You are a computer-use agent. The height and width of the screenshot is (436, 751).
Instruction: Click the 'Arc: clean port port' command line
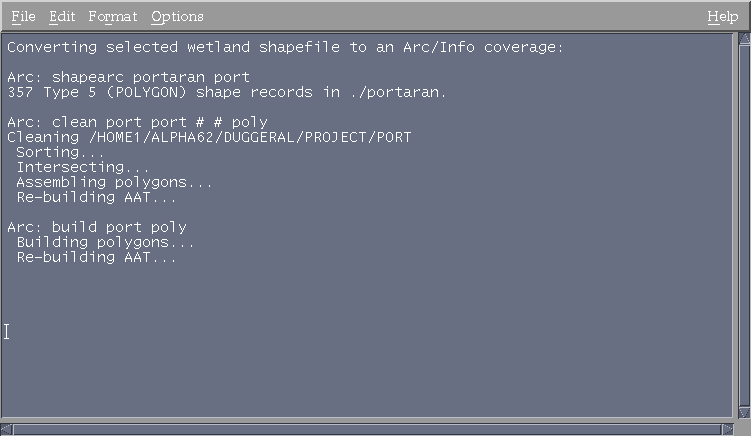click(x=137, y=122)
